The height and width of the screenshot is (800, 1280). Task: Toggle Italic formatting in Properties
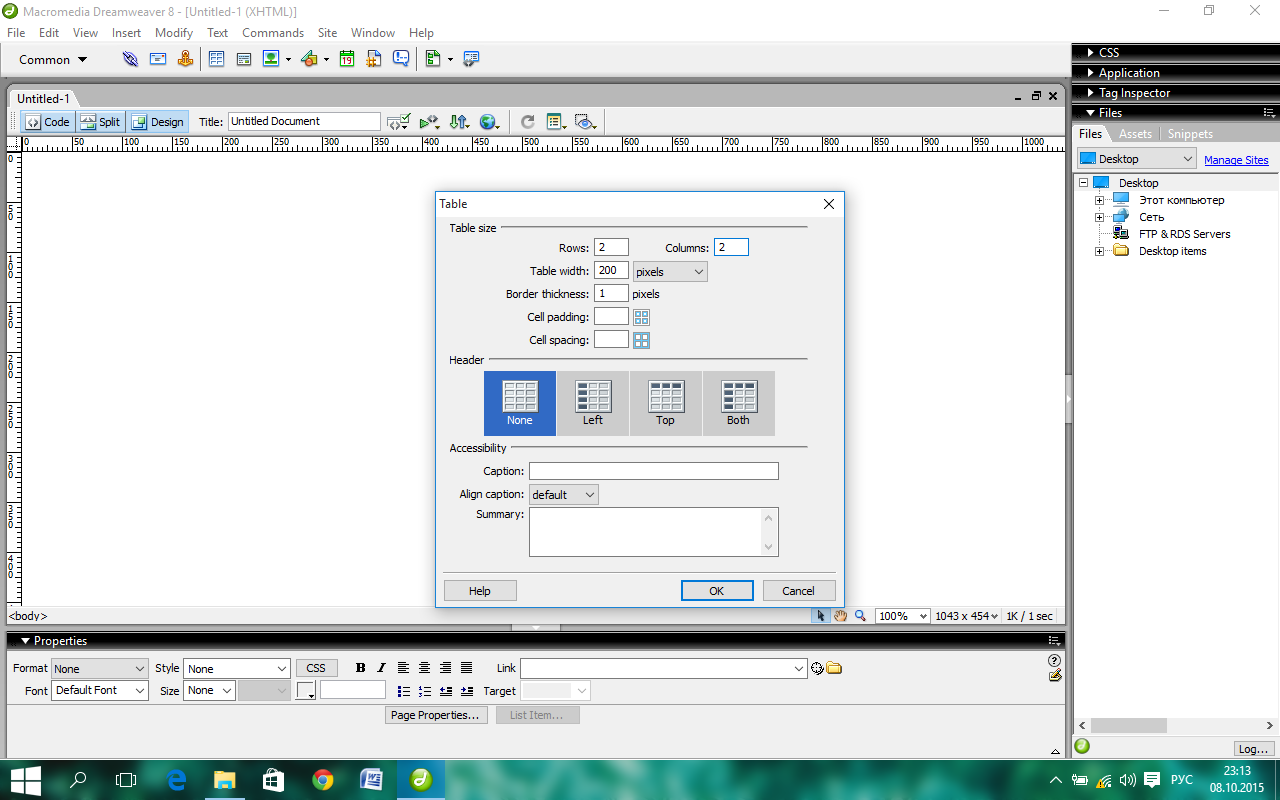pyautogui.click(x=381, y=668)
